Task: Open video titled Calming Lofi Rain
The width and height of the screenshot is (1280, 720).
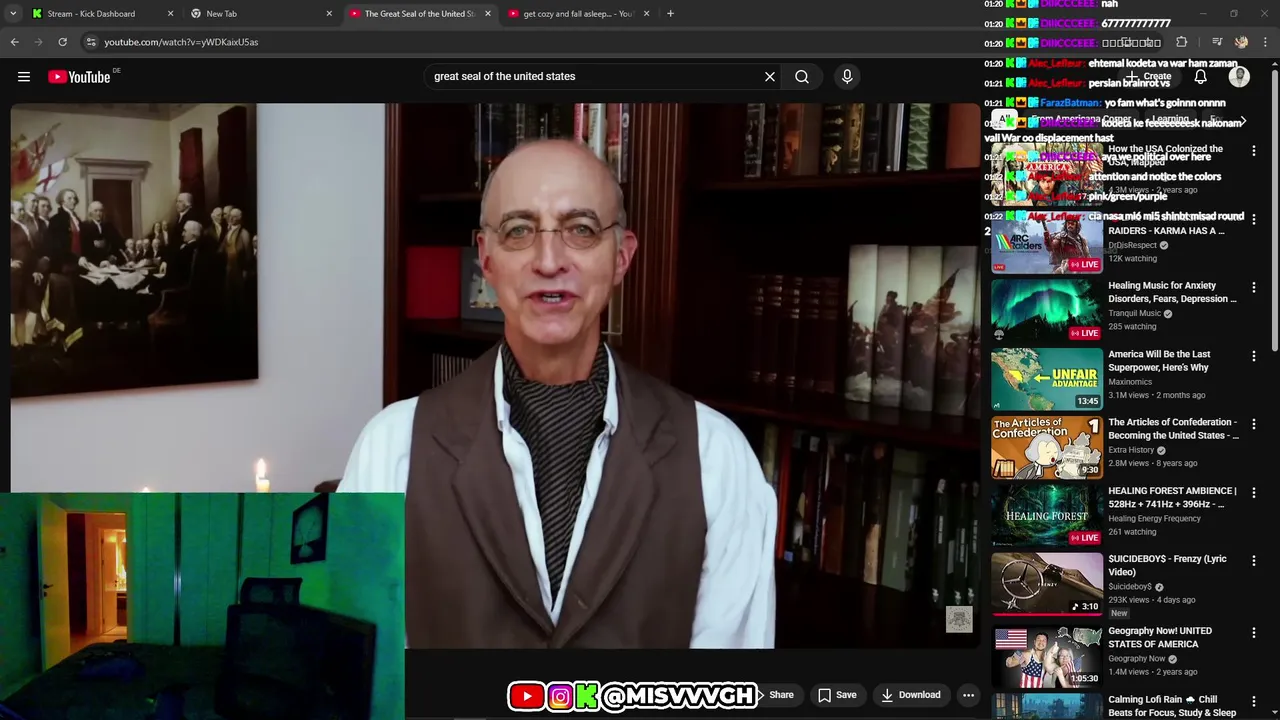Action: click(x=1172, y=706)
